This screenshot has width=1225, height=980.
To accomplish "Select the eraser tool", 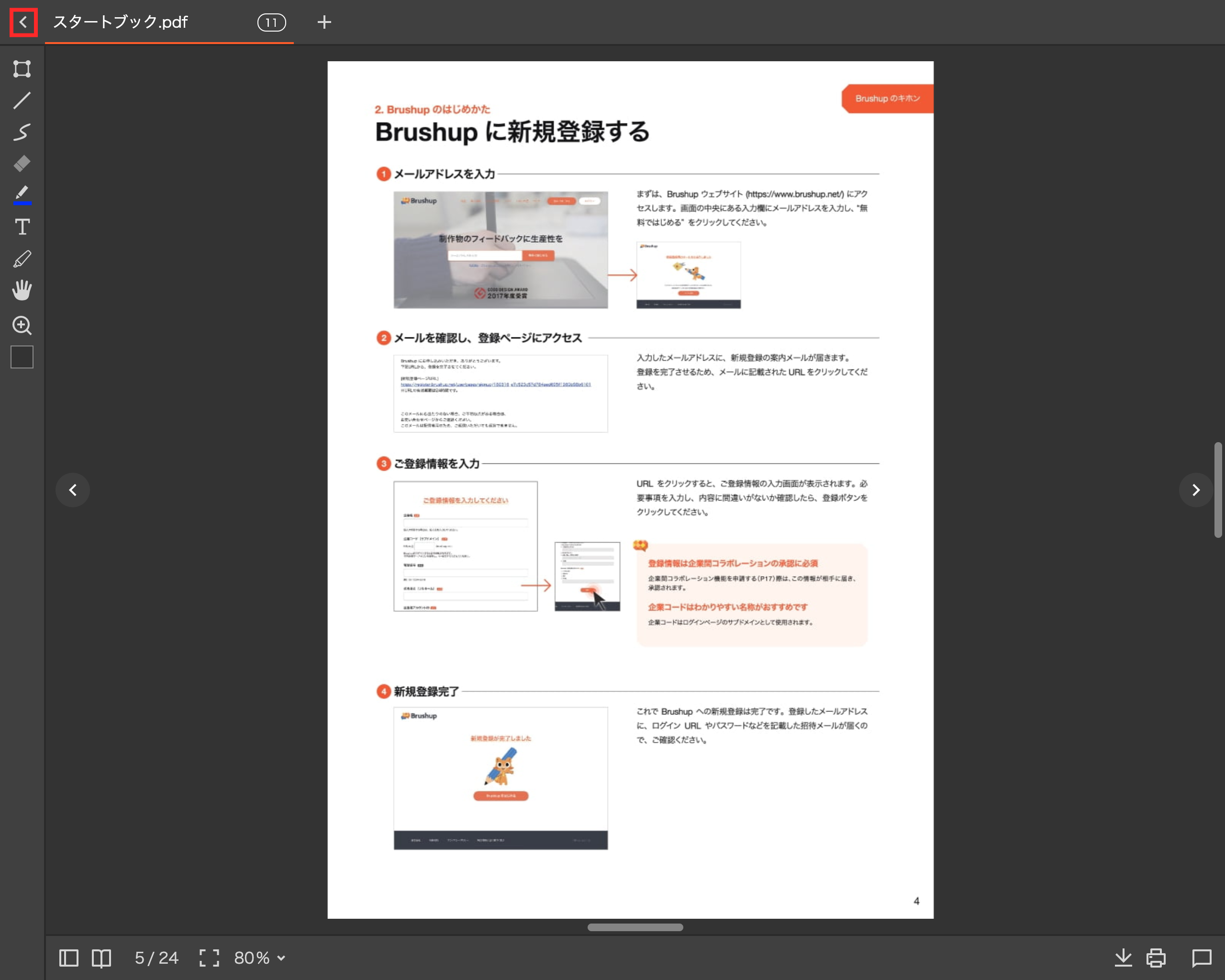I will [22, 164].
